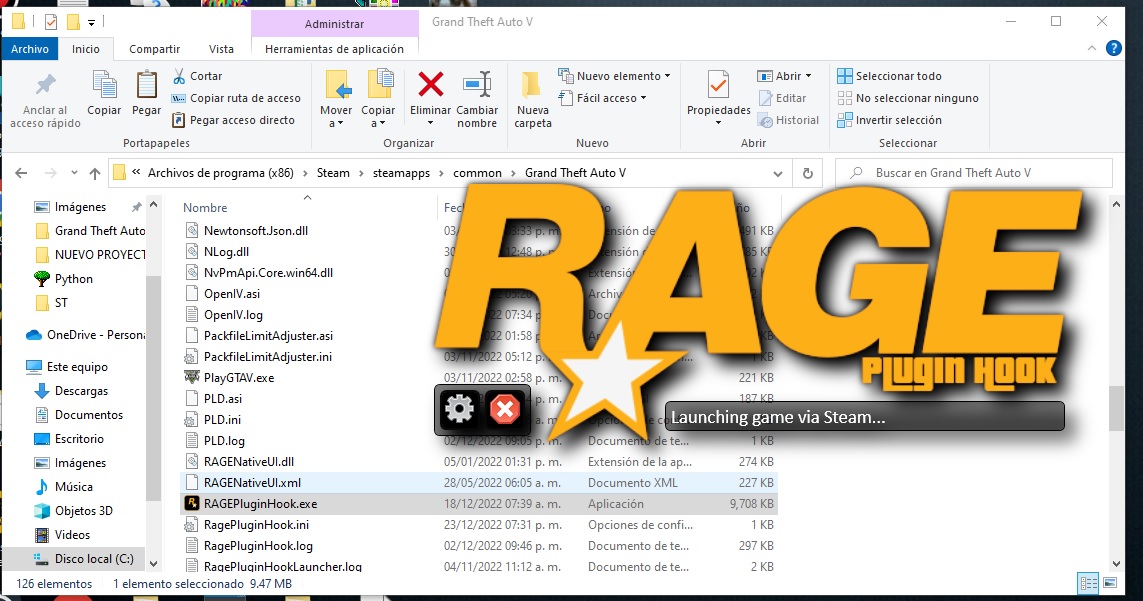Select the PlayGTAV.exe file
1143x601 pixels.
(238, 378)
